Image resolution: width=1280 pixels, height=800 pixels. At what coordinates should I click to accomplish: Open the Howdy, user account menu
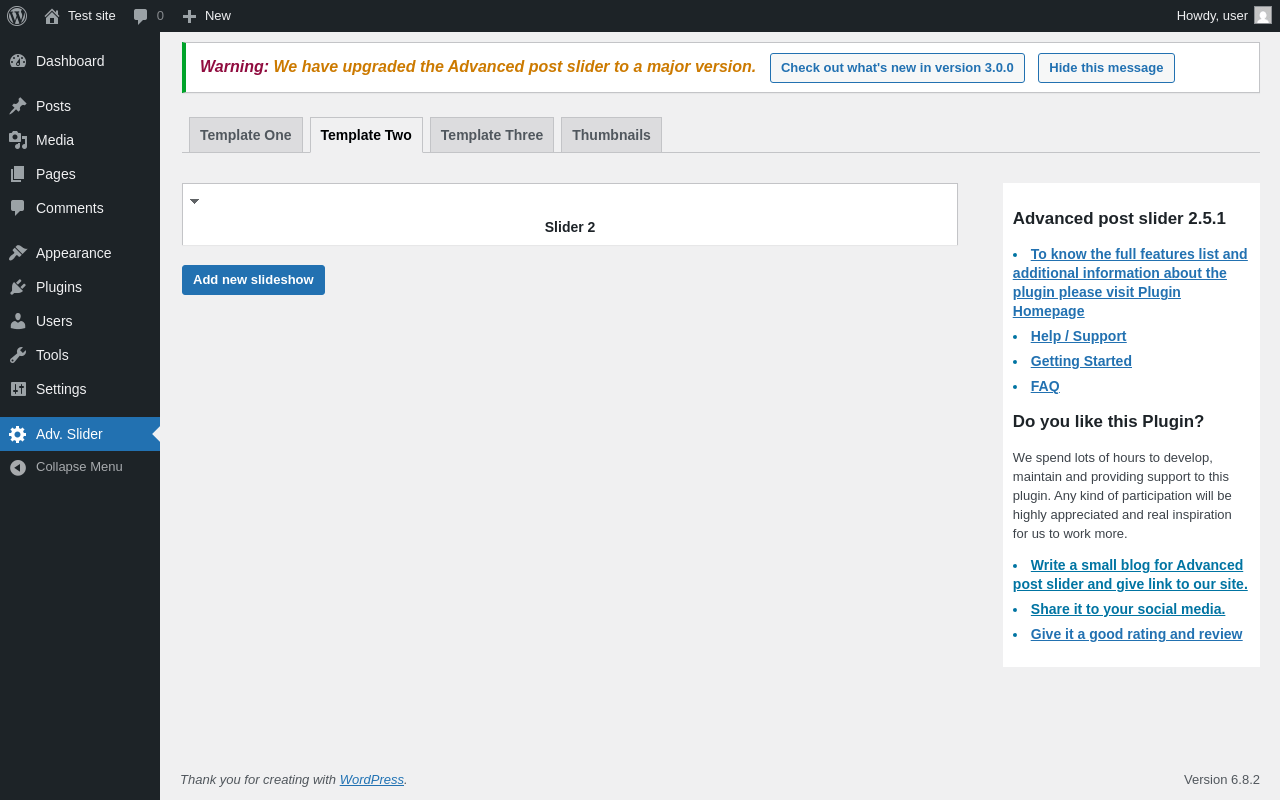[1212, 16]
